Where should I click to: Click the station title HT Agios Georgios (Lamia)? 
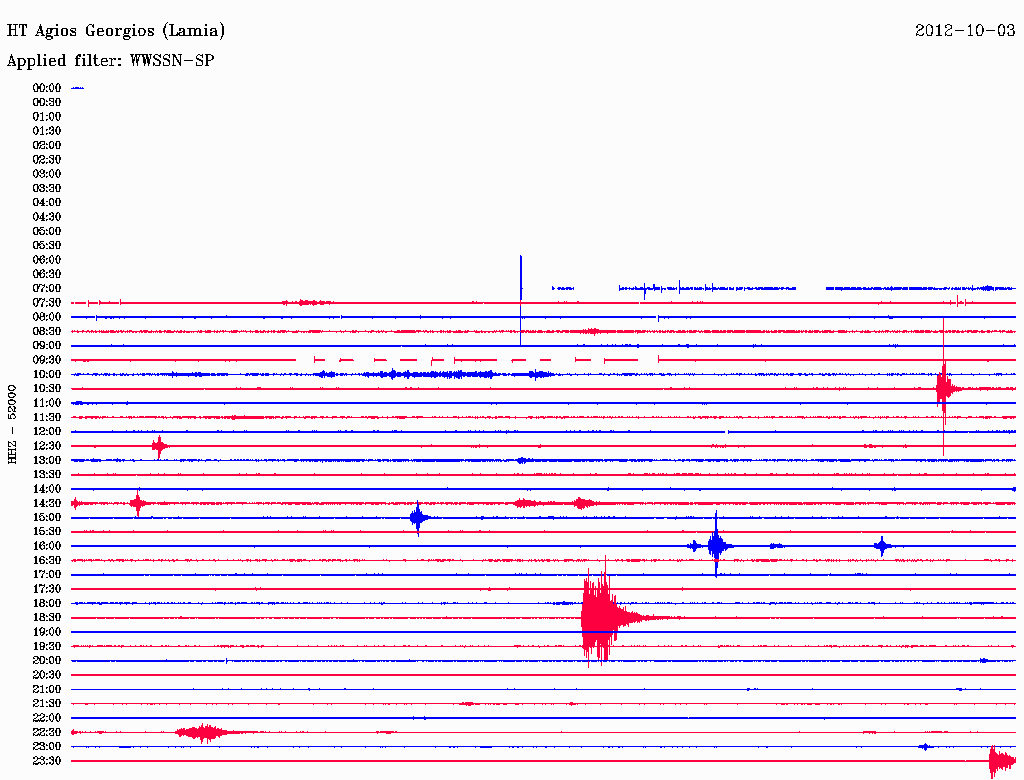(x=116, y=31)
